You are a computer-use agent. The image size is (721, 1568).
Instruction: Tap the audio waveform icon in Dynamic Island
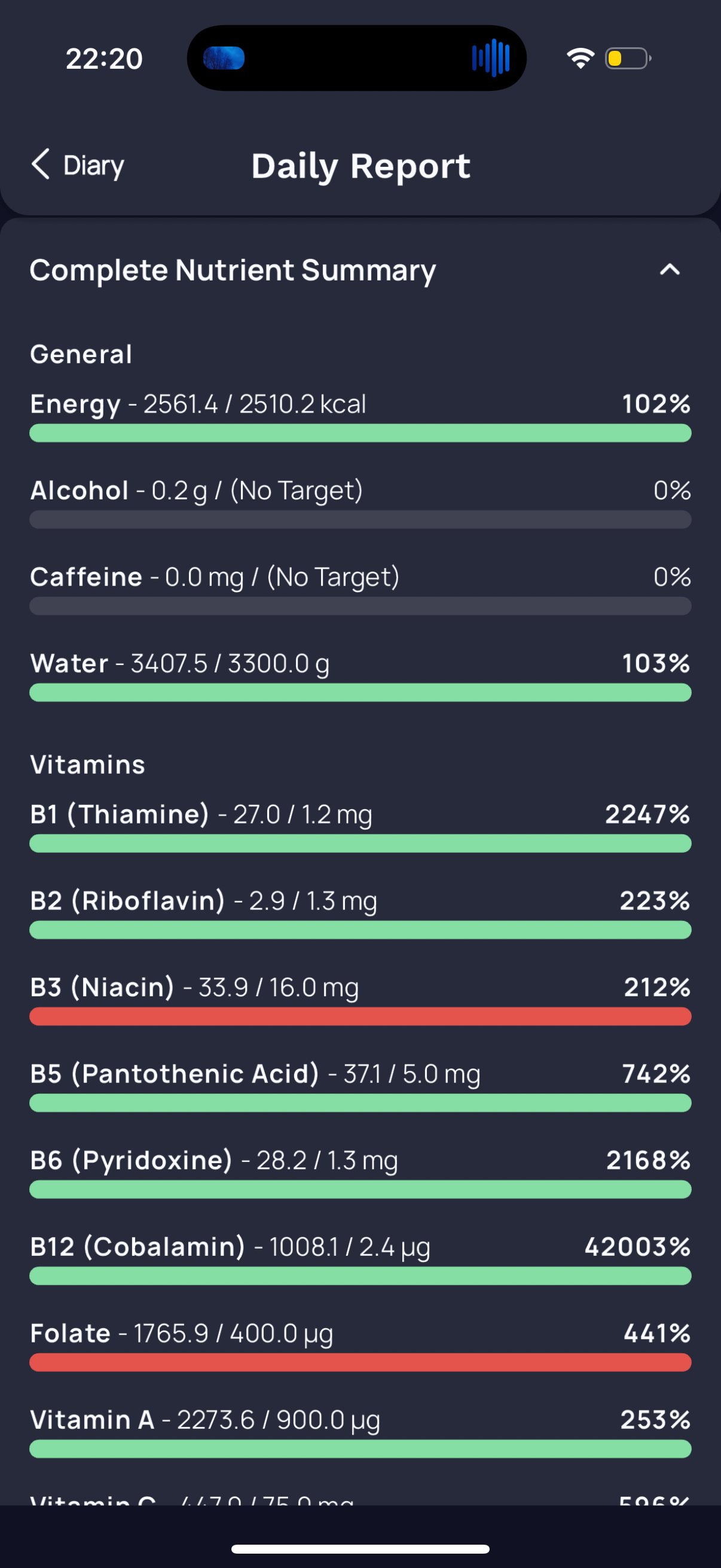pos(490,59)
